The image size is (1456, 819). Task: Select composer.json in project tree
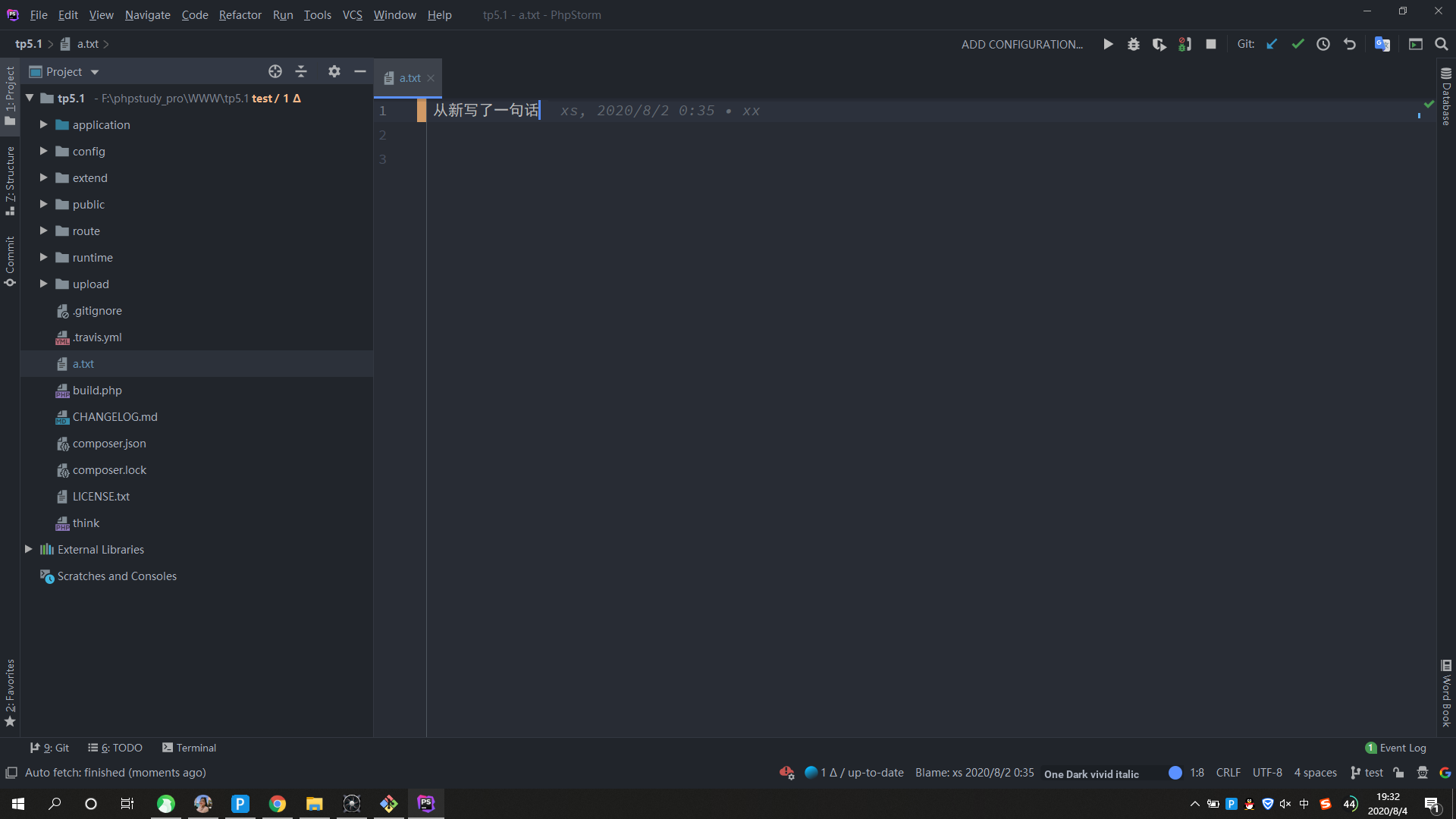click(x=109, y=443)
